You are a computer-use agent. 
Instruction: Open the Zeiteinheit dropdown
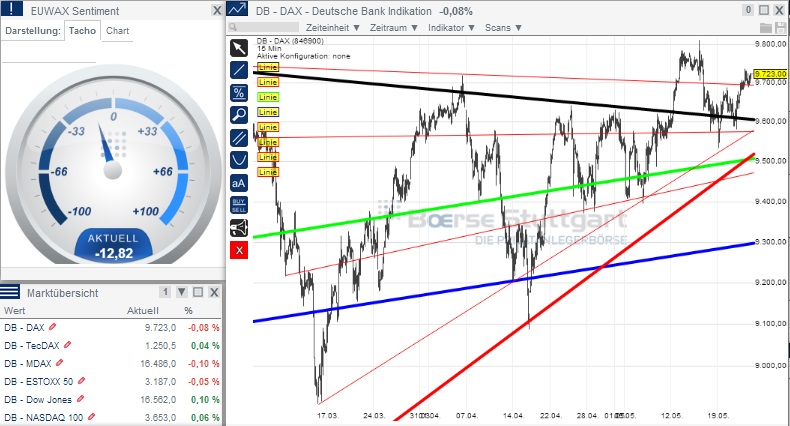point(333,28)
